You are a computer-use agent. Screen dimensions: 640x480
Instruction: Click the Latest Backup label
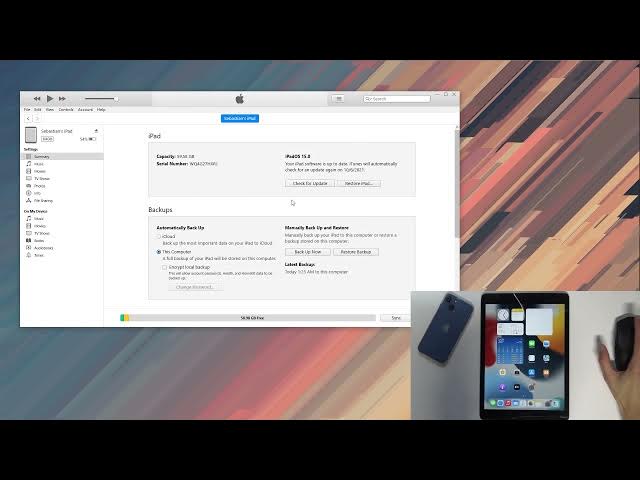click(x=300, y=265)
